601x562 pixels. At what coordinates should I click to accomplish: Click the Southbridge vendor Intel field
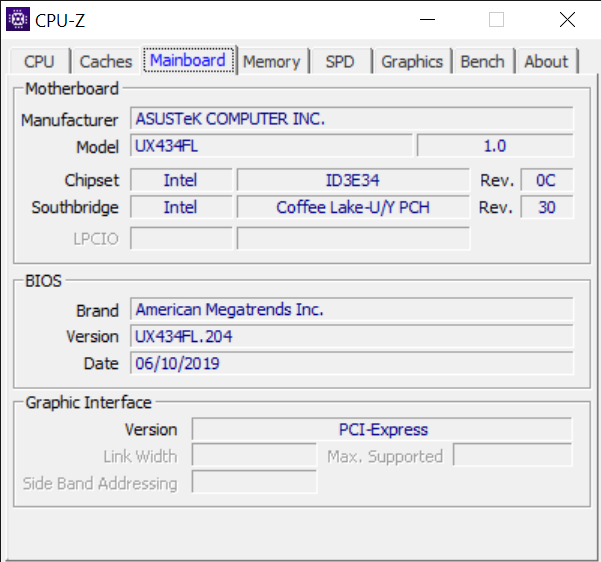(181, 207)
